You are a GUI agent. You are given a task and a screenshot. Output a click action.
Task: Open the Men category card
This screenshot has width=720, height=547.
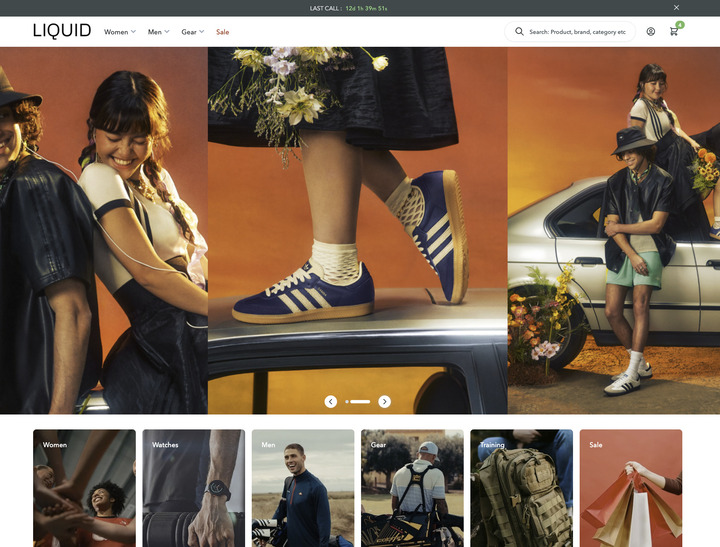click(x=303, y=488)
